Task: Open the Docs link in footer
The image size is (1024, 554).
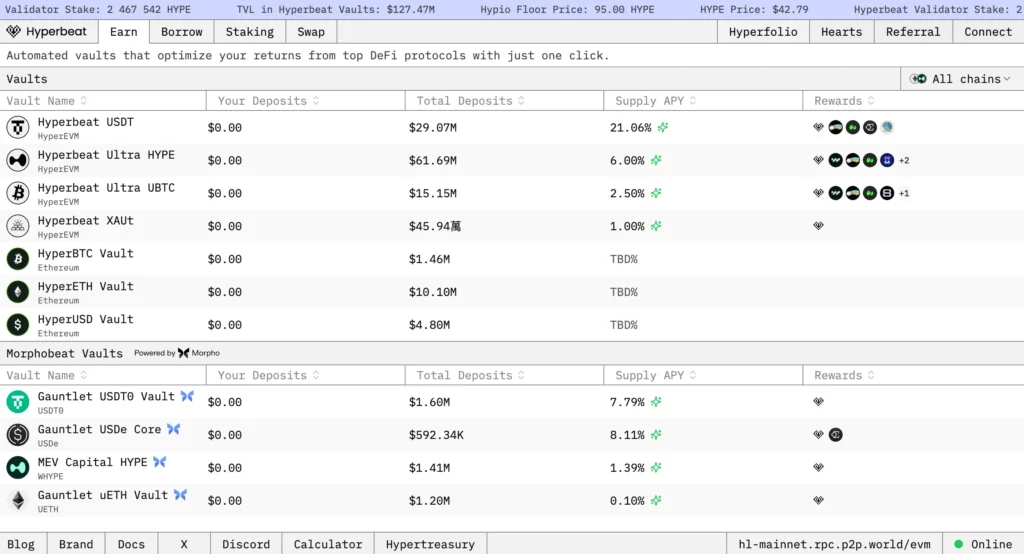Action: [131, 544]
